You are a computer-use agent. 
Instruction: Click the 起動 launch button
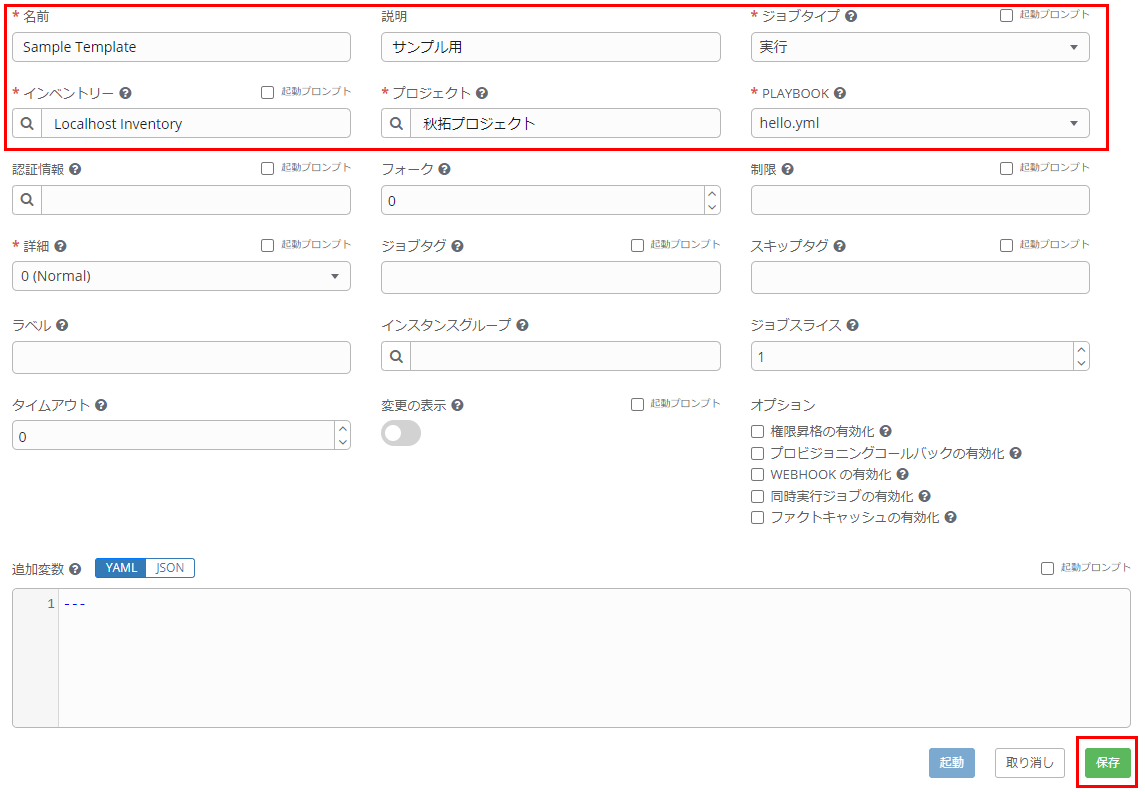951,762
